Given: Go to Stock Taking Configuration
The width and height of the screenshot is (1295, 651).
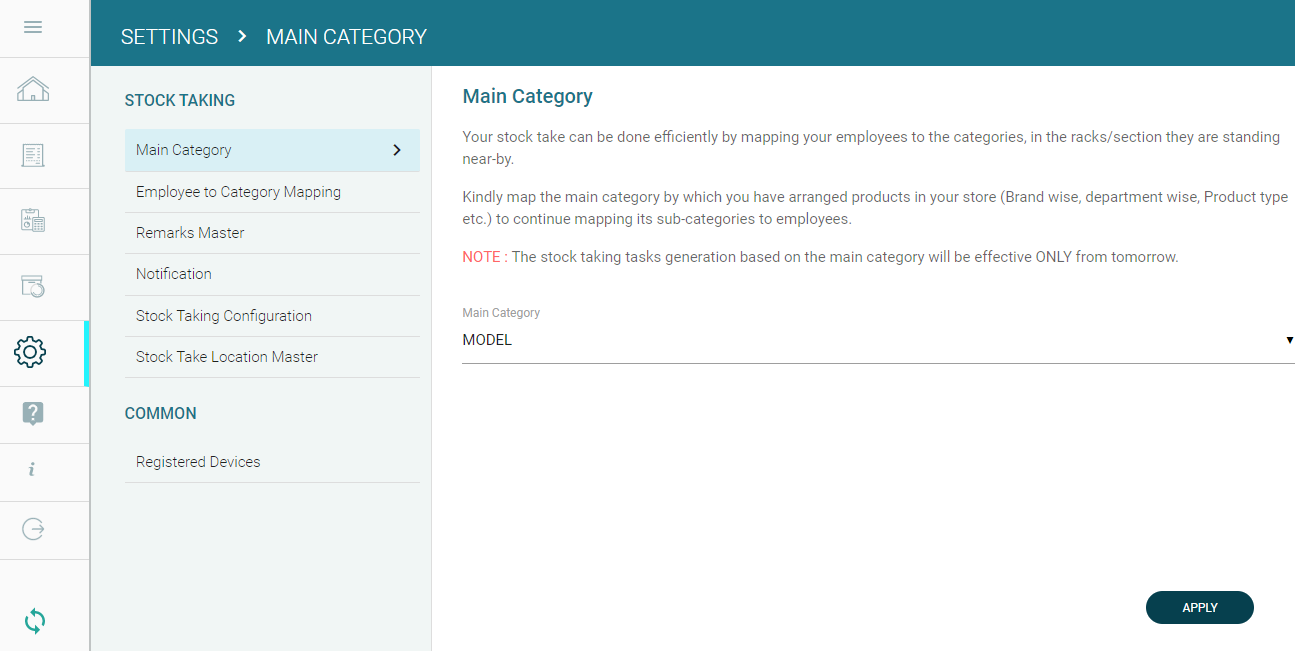Looking at the screenshot, I should pos(224,316).
